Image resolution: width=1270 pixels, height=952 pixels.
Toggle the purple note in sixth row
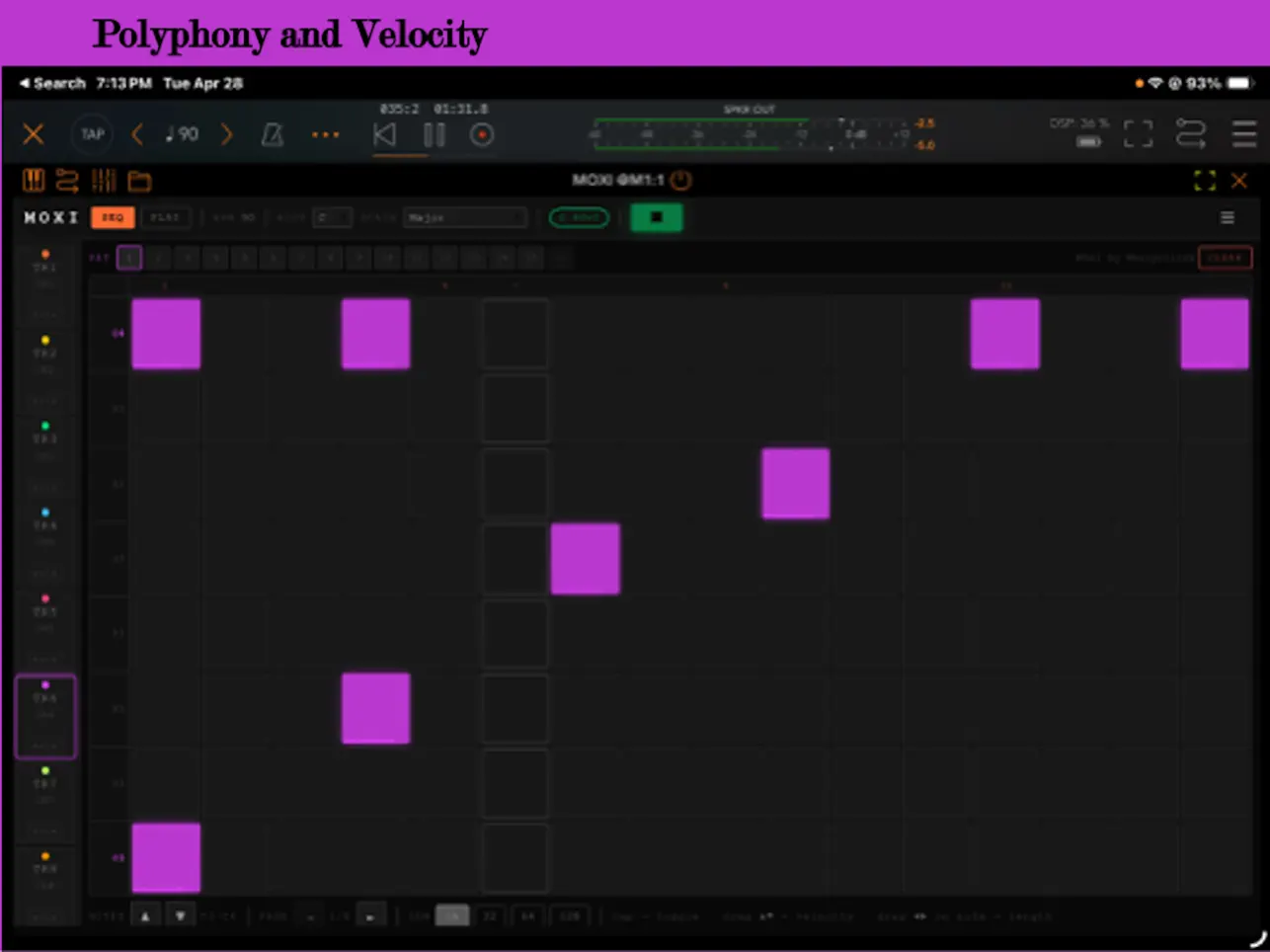pyautogui.click(x=375, y=708)
